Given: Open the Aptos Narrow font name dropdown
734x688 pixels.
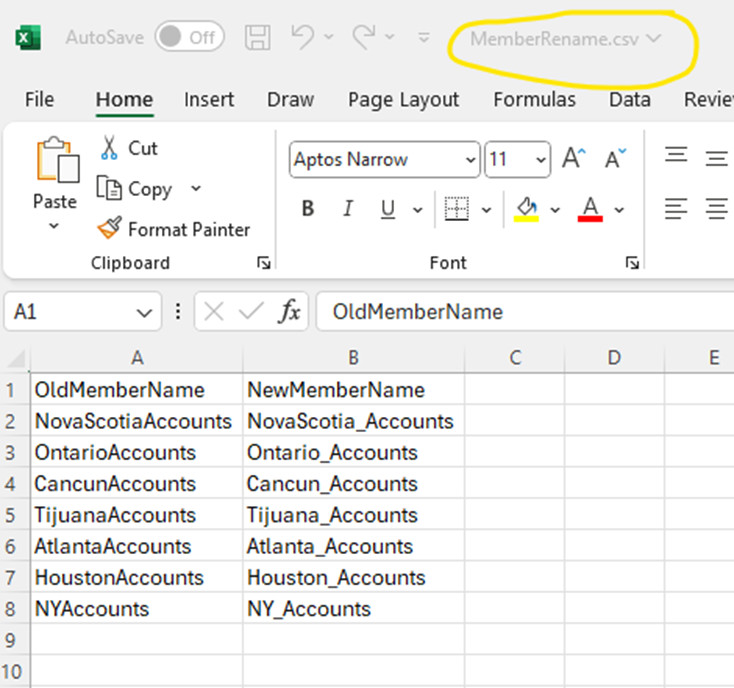Looking at the screenshot, I should click(x=471, y=160).
